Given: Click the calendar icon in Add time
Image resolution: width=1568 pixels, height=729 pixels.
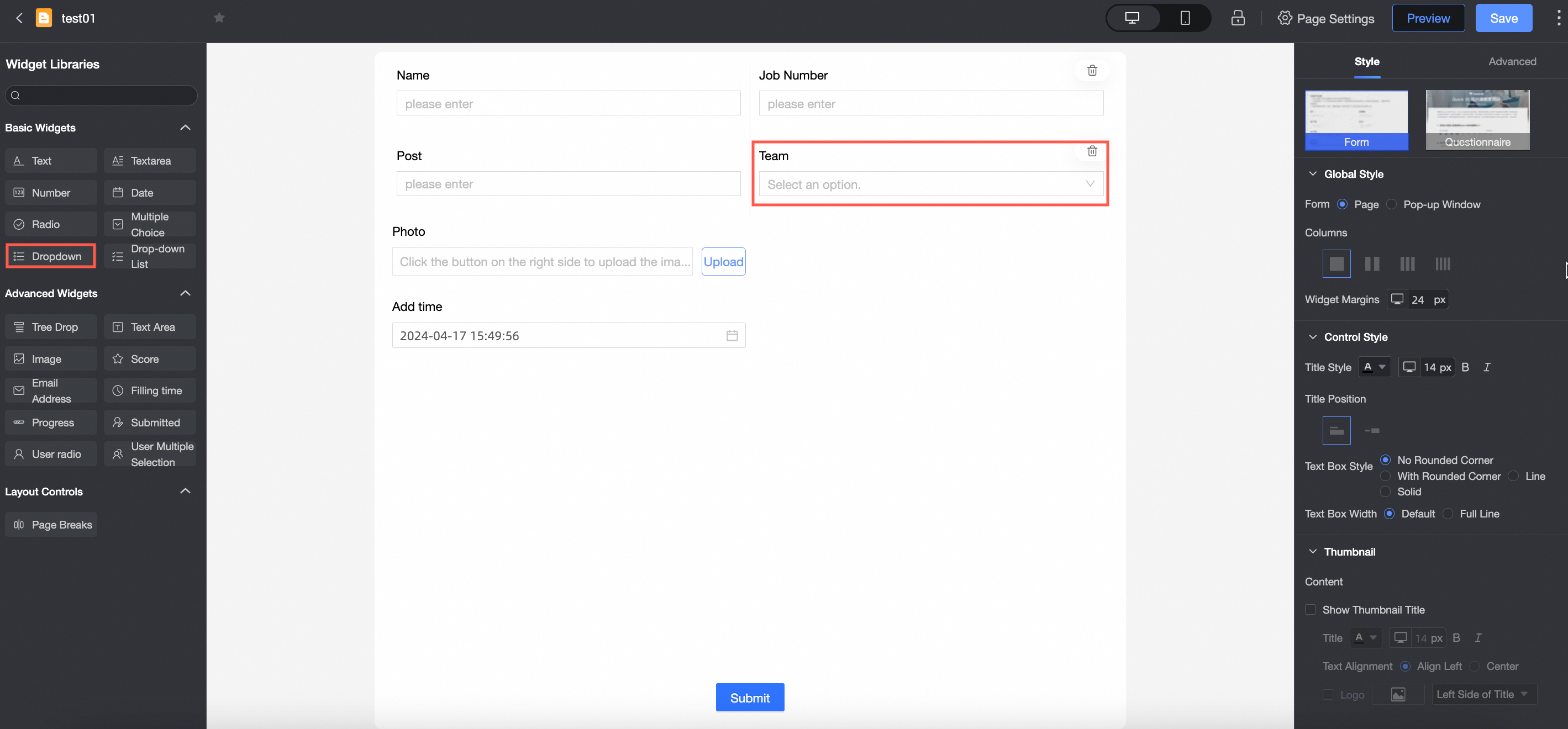Looking at the screenshot, I should pyautogui.click(x=732, y=335).
